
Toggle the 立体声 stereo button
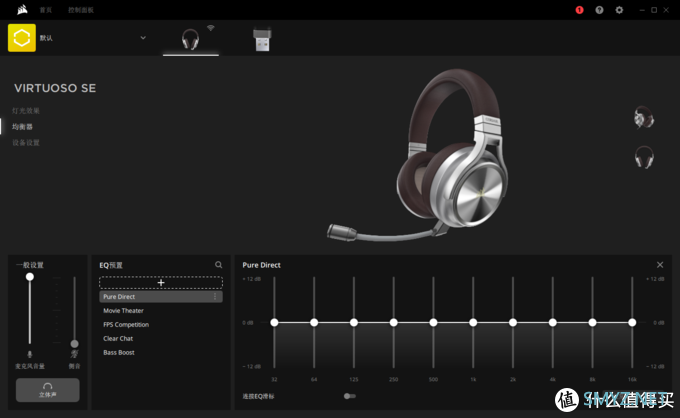48,390
